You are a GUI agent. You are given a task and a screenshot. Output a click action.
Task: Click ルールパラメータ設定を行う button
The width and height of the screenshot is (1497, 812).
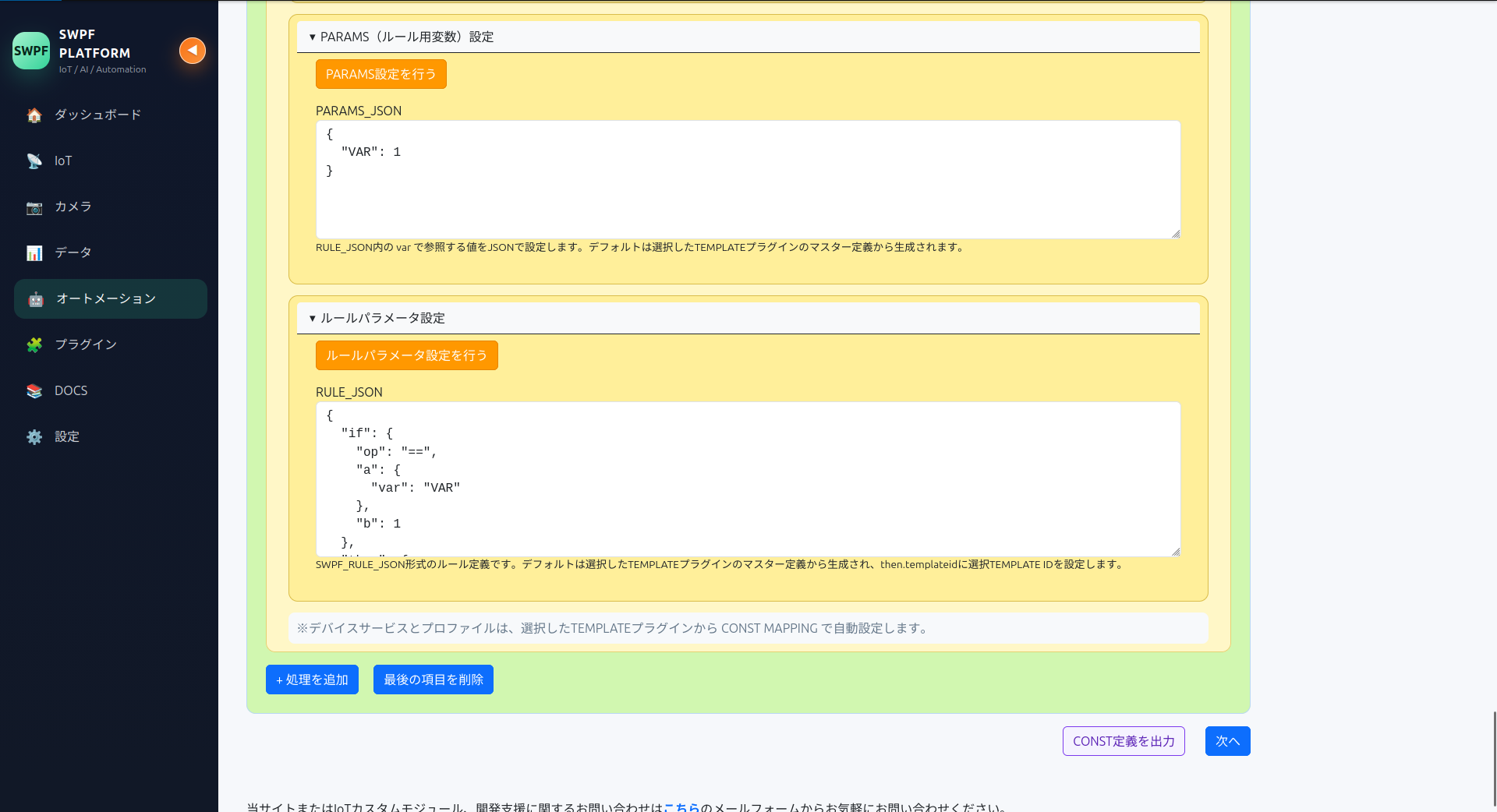407,355
